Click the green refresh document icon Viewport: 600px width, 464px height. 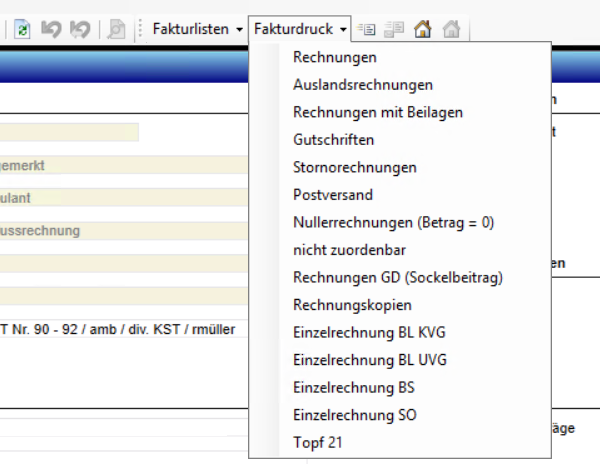click(x=22, y=29)
